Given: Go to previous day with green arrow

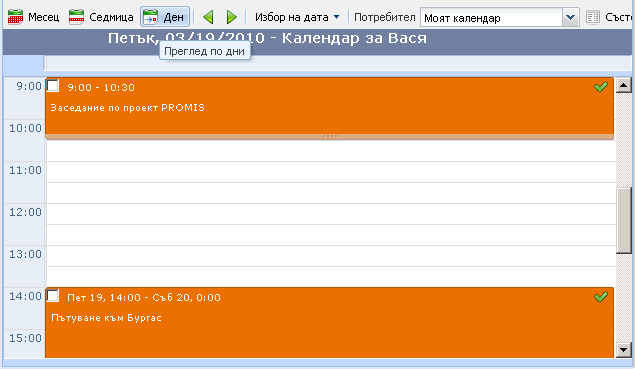Looking at the screenshot, I should 208,17.
